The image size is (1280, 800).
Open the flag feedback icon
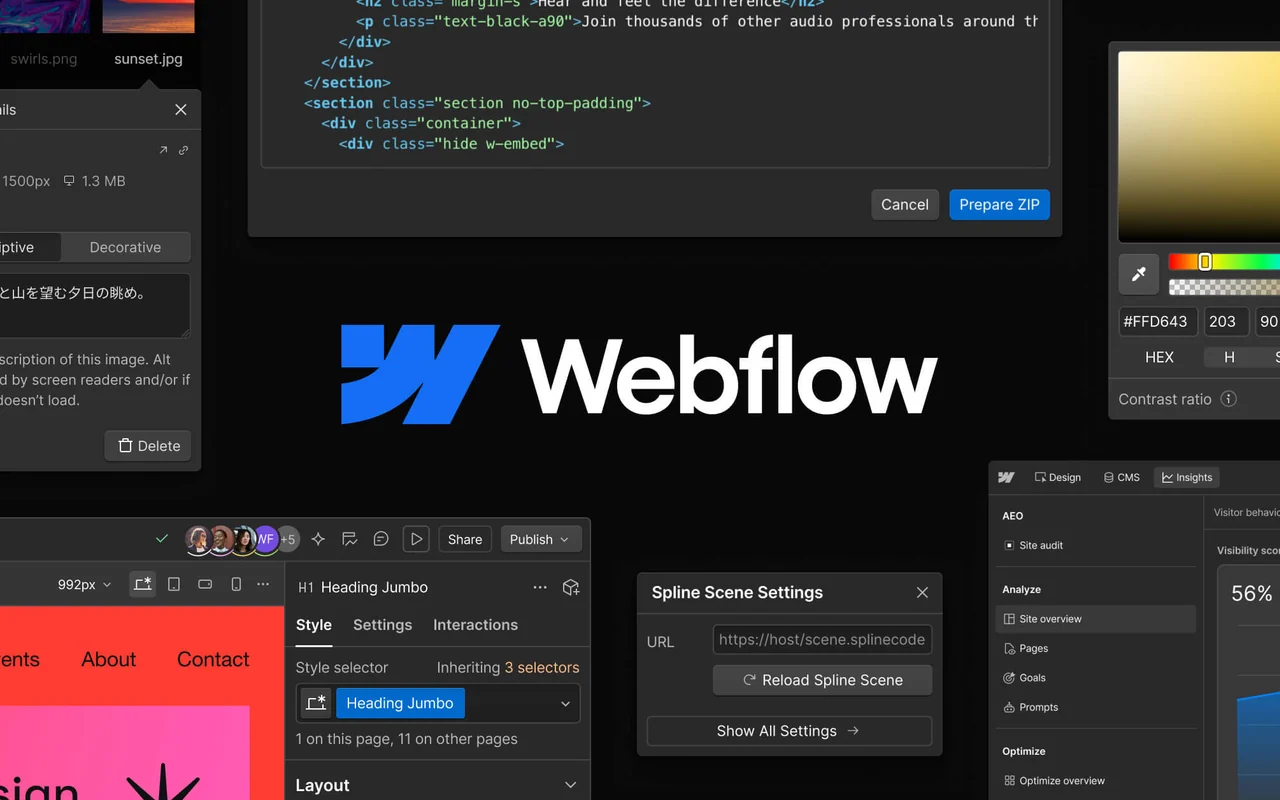tap(349, 539)
